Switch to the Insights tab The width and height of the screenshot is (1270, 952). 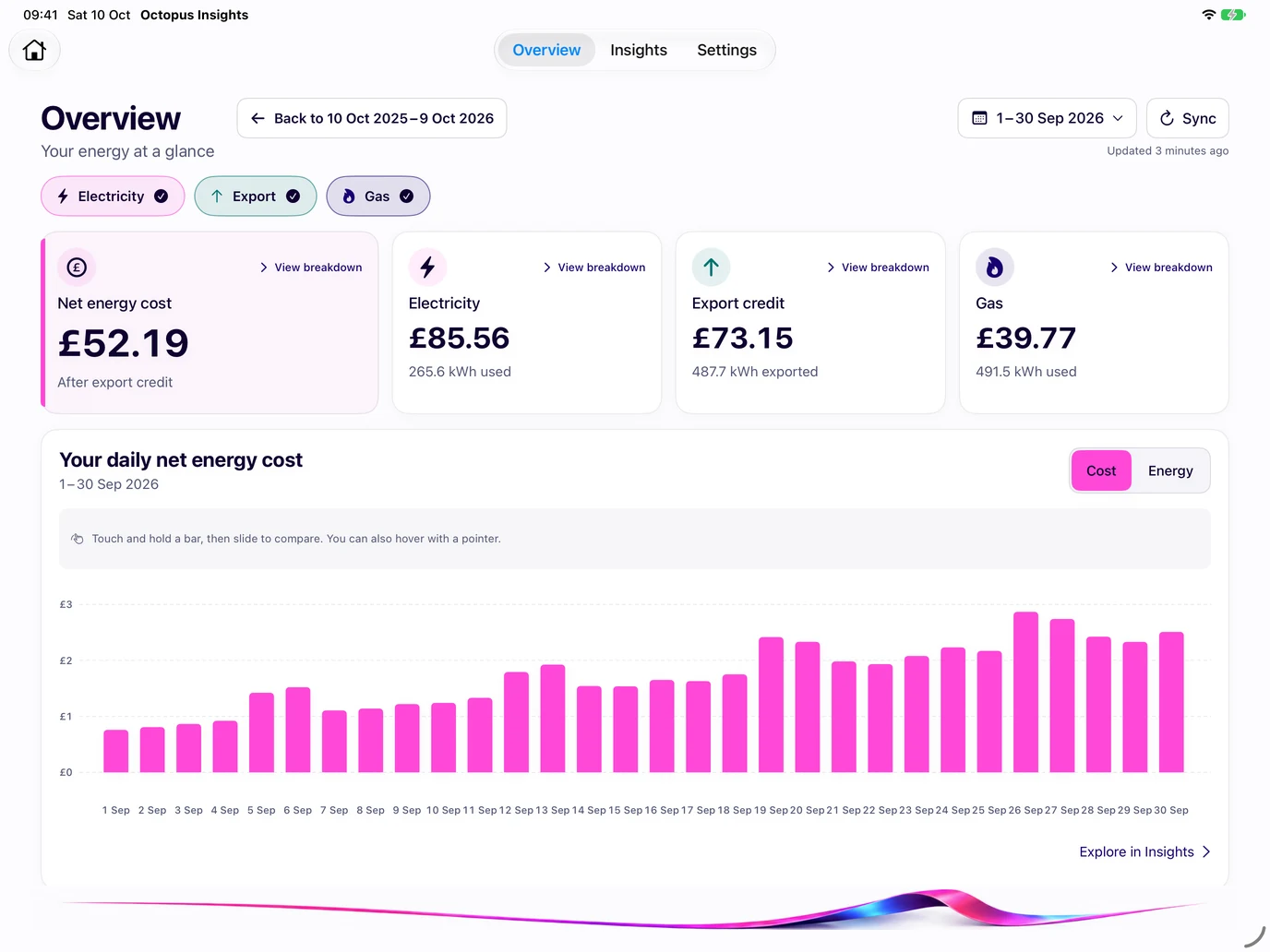(639, 50)
